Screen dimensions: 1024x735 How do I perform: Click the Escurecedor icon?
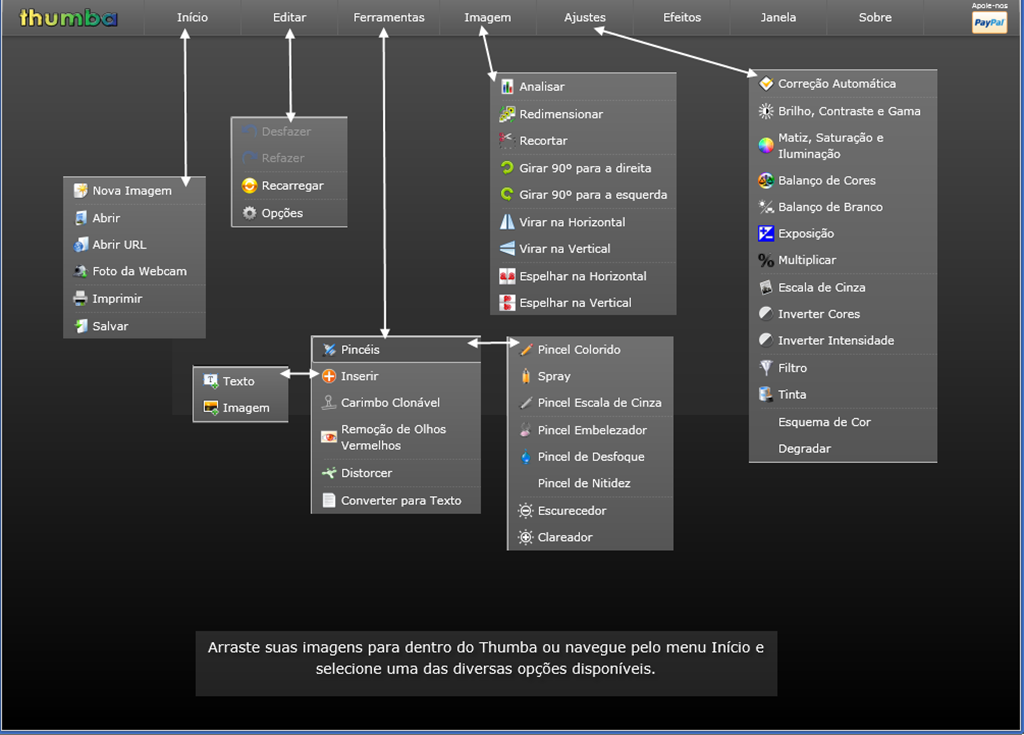pos(526,511)
